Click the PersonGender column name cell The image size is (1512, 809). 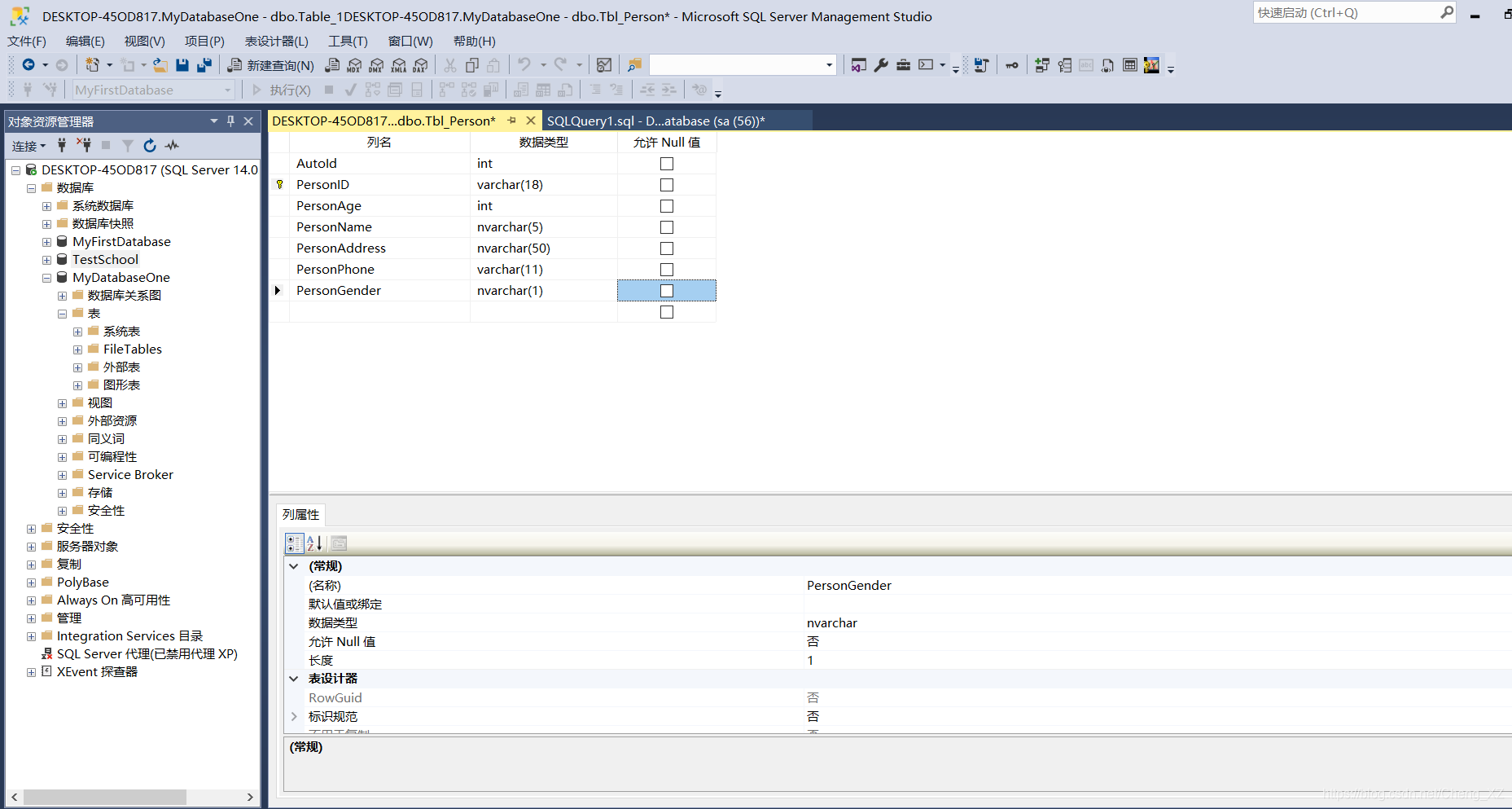pos(379,291)
